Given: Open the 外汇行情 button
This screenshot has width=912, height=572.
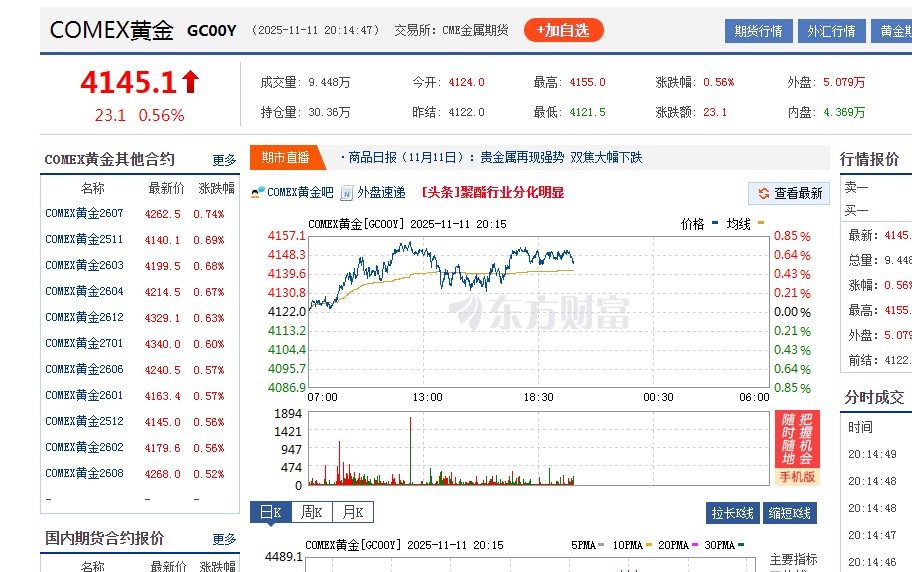Looking at the screenshot, I should [x=832, y=31].
